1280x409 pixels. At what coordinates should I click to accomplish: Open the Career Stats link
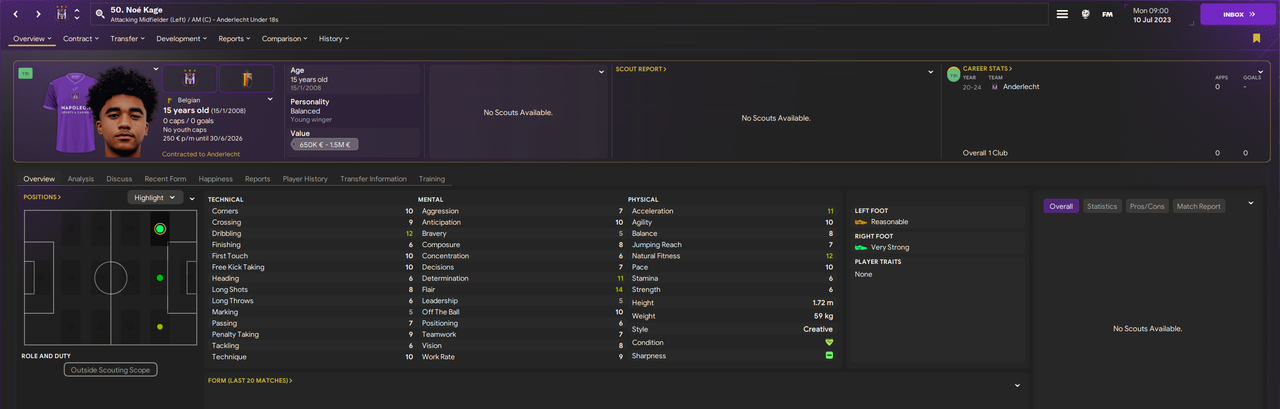coord(988,69)
